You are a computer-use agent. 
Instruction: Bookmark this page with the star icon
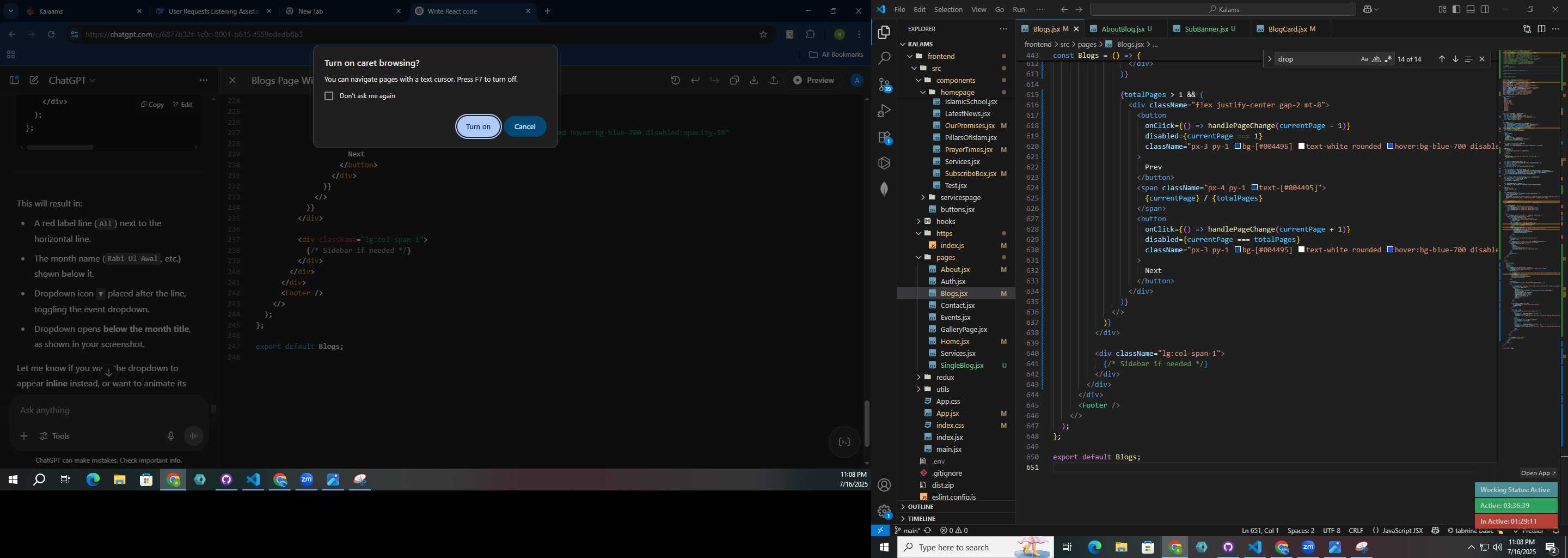coord(763,35)
